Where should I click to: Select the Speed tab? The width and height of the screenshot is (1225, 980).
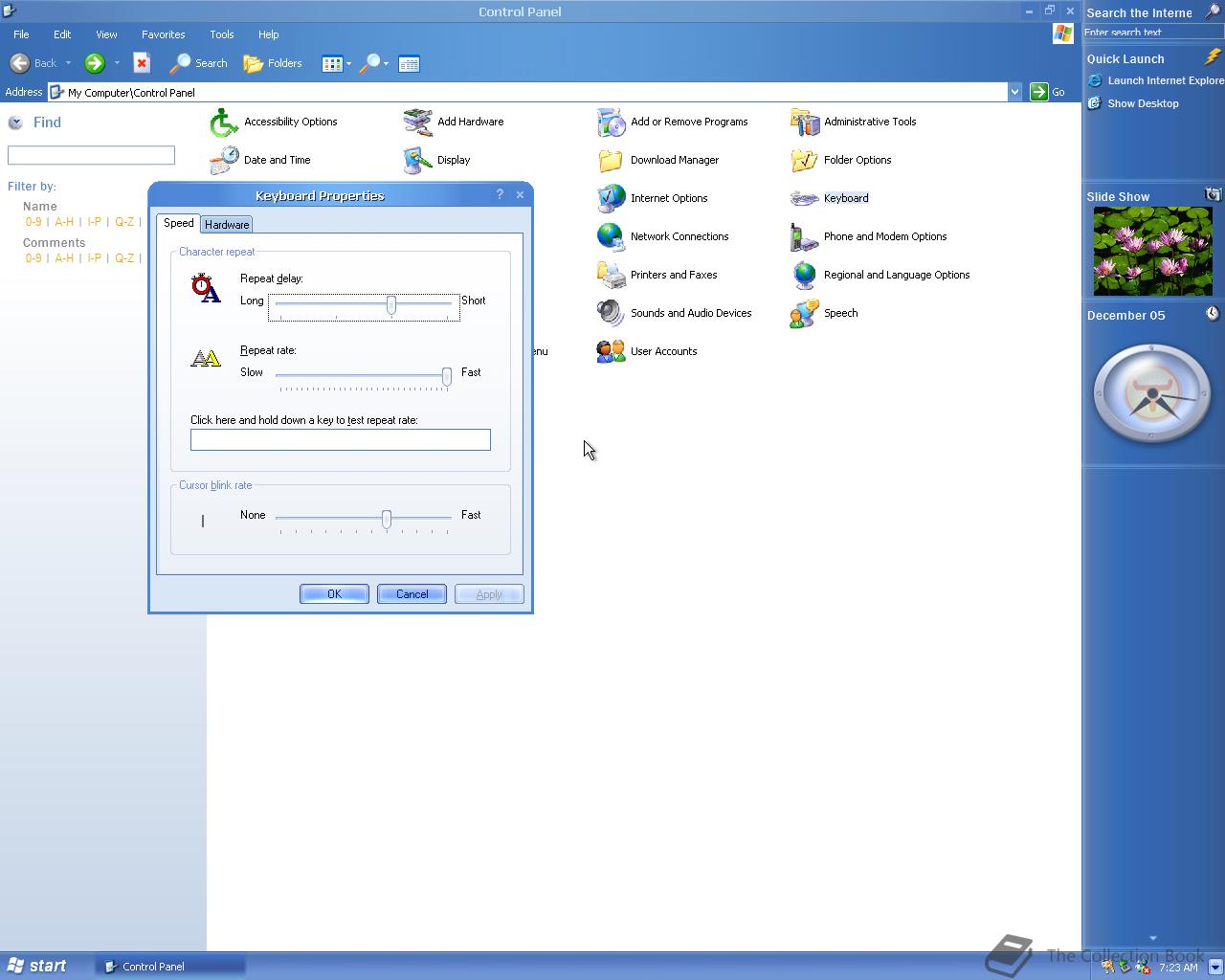pyautogui.click(x=179, y=223)
